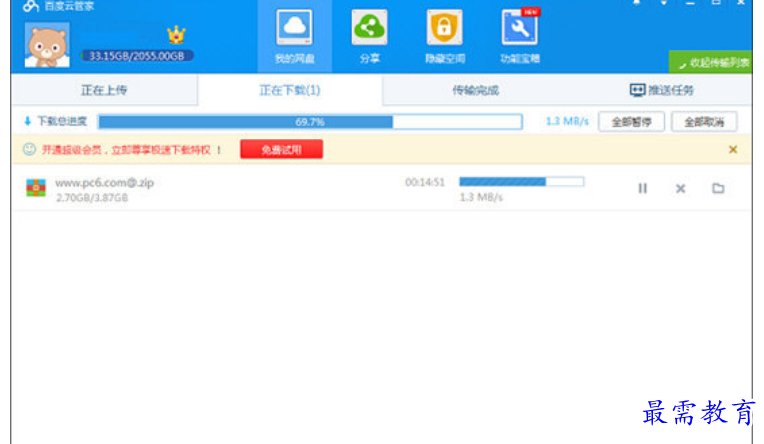Viewport: 764px width, 444px height.
Task: Click the 1.3 MB/s speed under file progress
Action: (481, 197)
